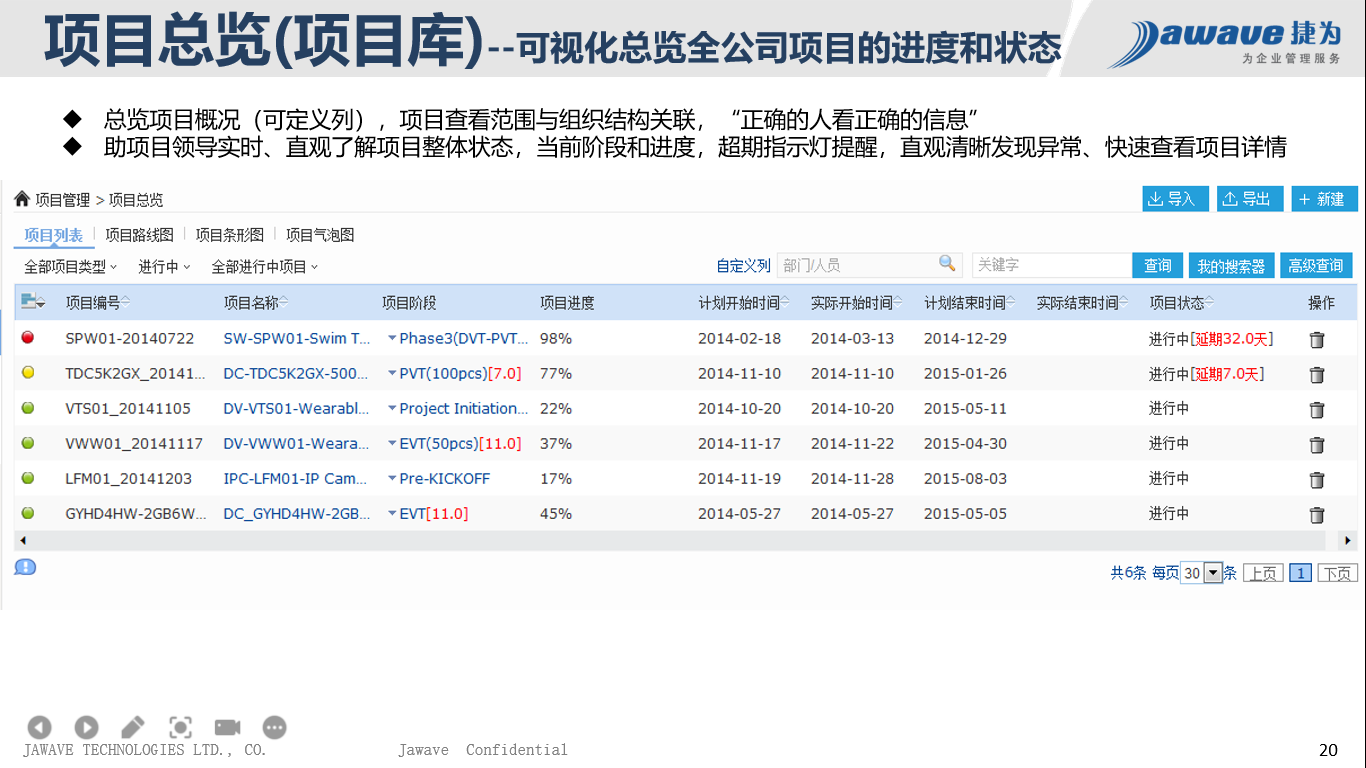Switch to the 项目路线图 tab
The width and height of the screenshot is (1366, 768).
tap(139, 235)
